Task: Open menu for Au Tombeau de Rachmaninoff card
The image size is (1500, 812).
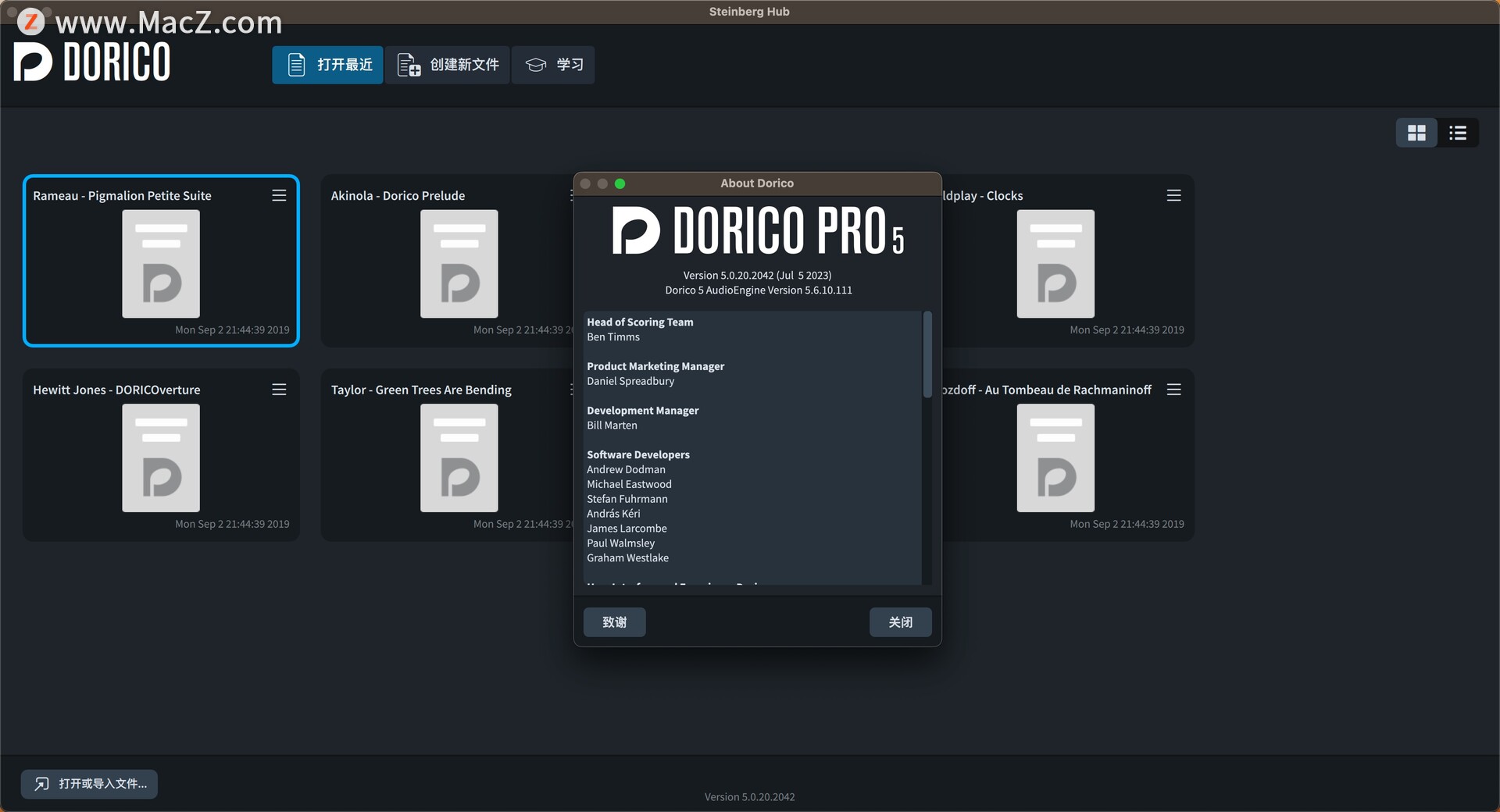Action: 1173,390
